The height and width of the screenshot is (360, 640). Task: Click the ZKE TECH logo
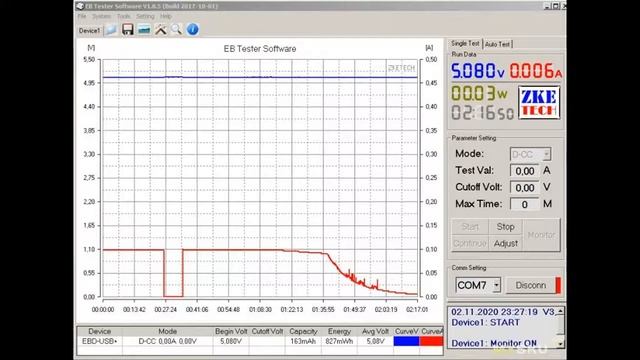tap(539, 103)
